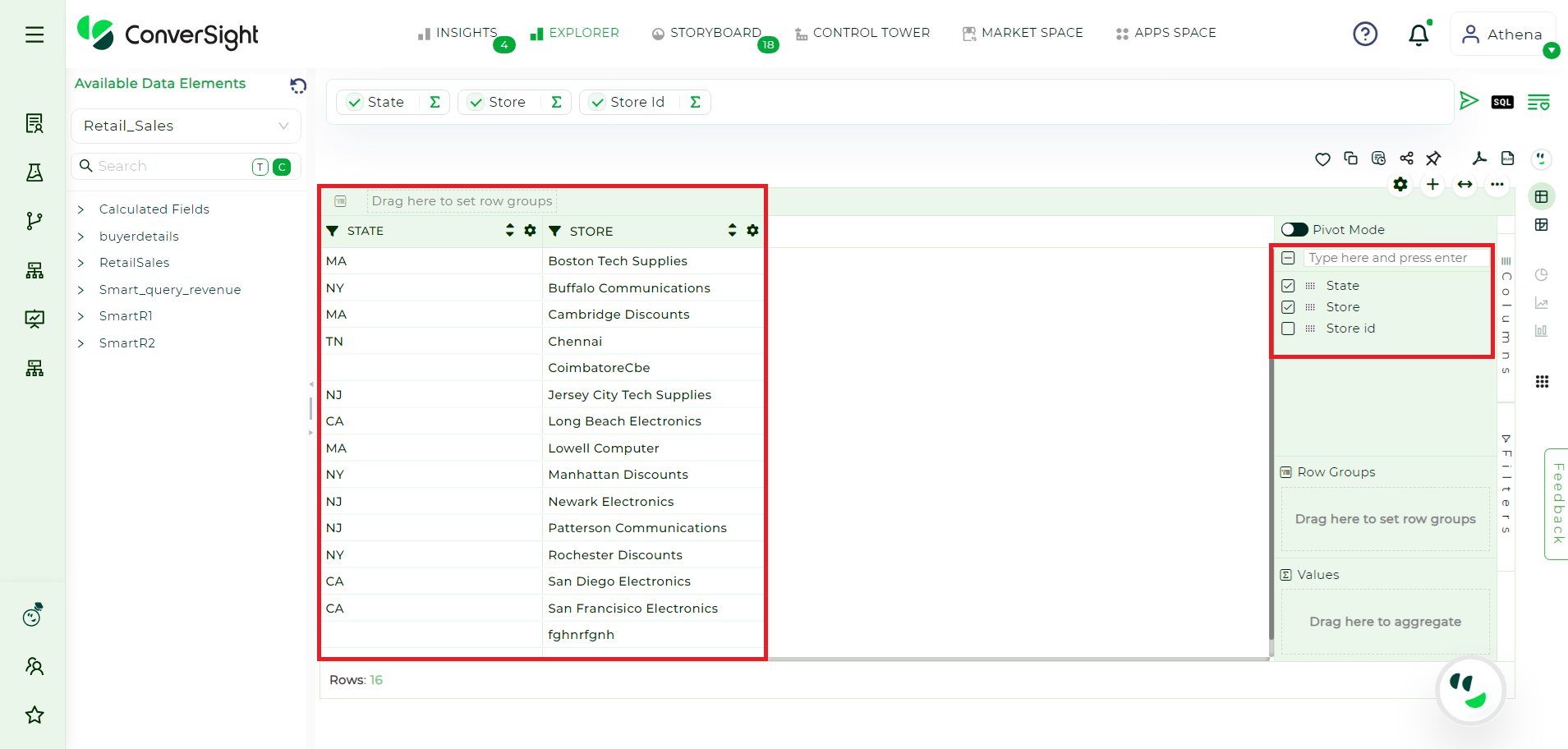Toggle Pivot Mode switch
The height and width of the screenshot is (749, 1568).
[x=1294, y=230]
